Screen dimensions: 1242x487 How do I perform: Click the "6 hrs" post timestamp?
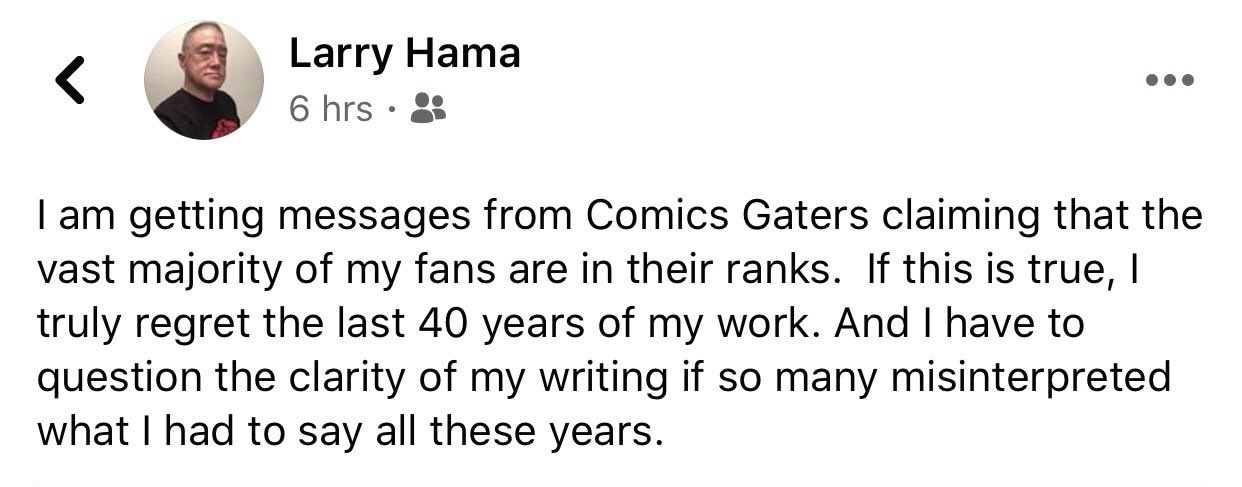tap(330, 109)
